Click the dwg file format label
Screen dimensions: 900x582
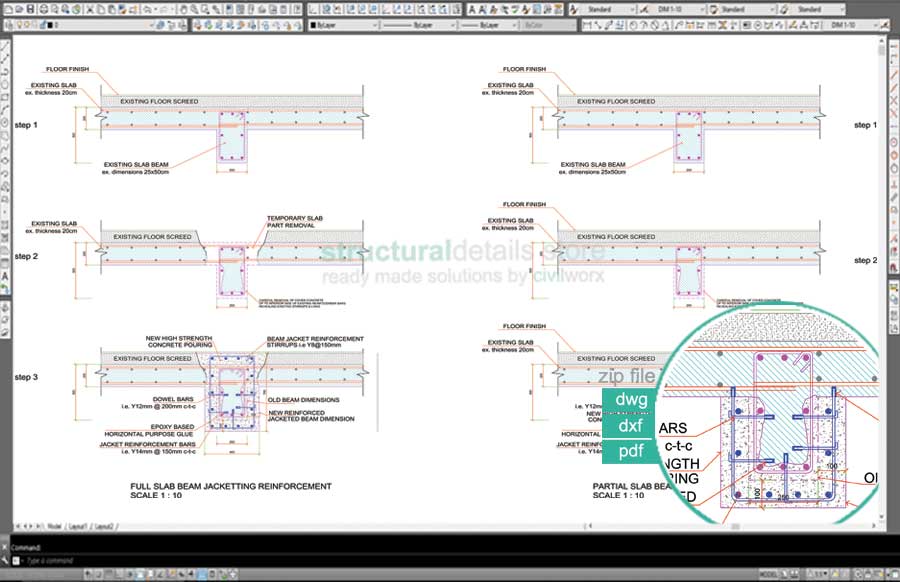[x=631, y=400]
